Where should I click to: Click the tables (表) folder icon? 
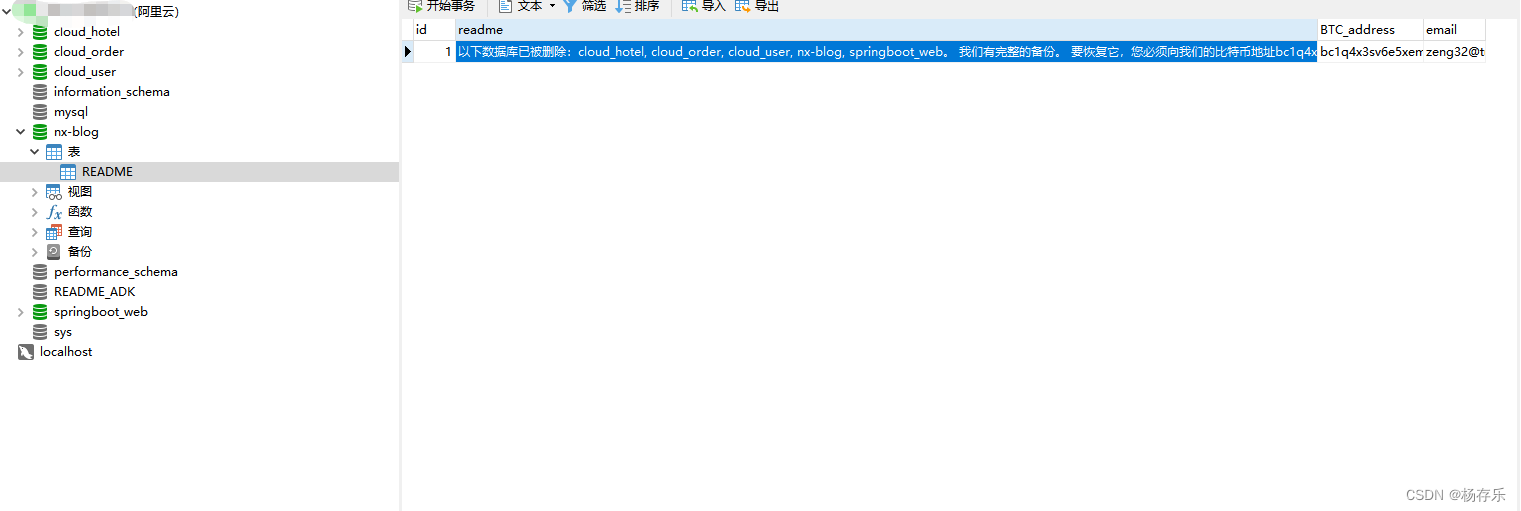[54, 152]
